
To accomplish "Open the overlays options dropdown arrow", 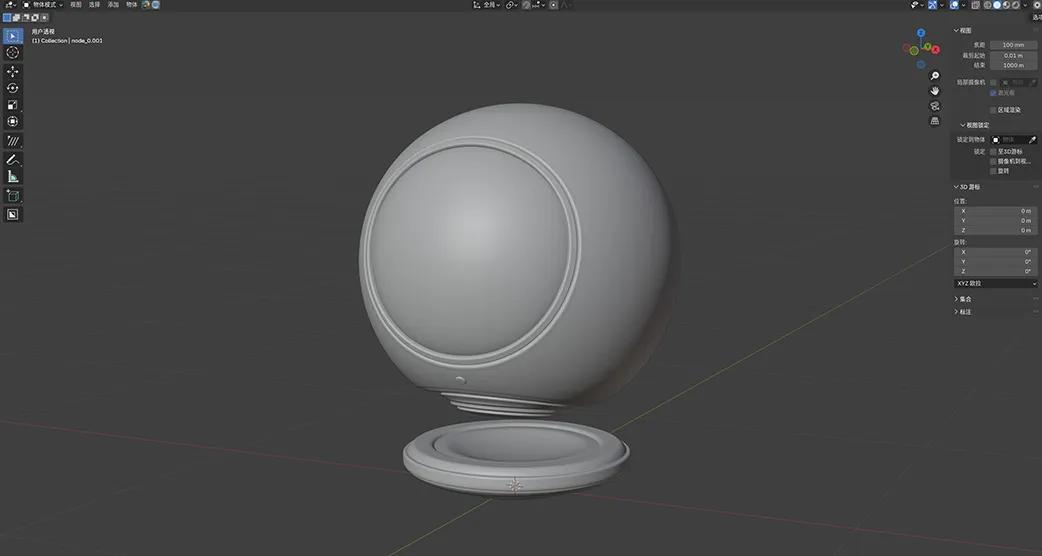I will coord(964,5).
